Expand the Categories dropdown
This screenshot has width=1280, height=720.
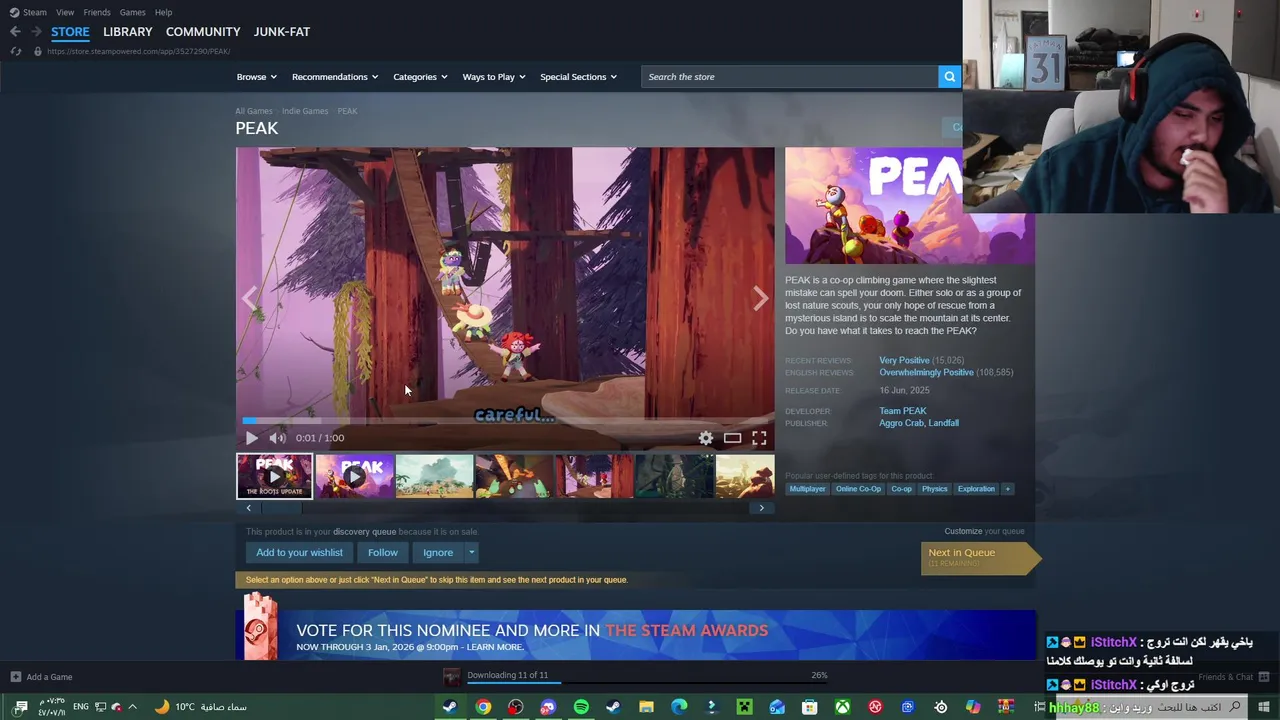(420, 77)
